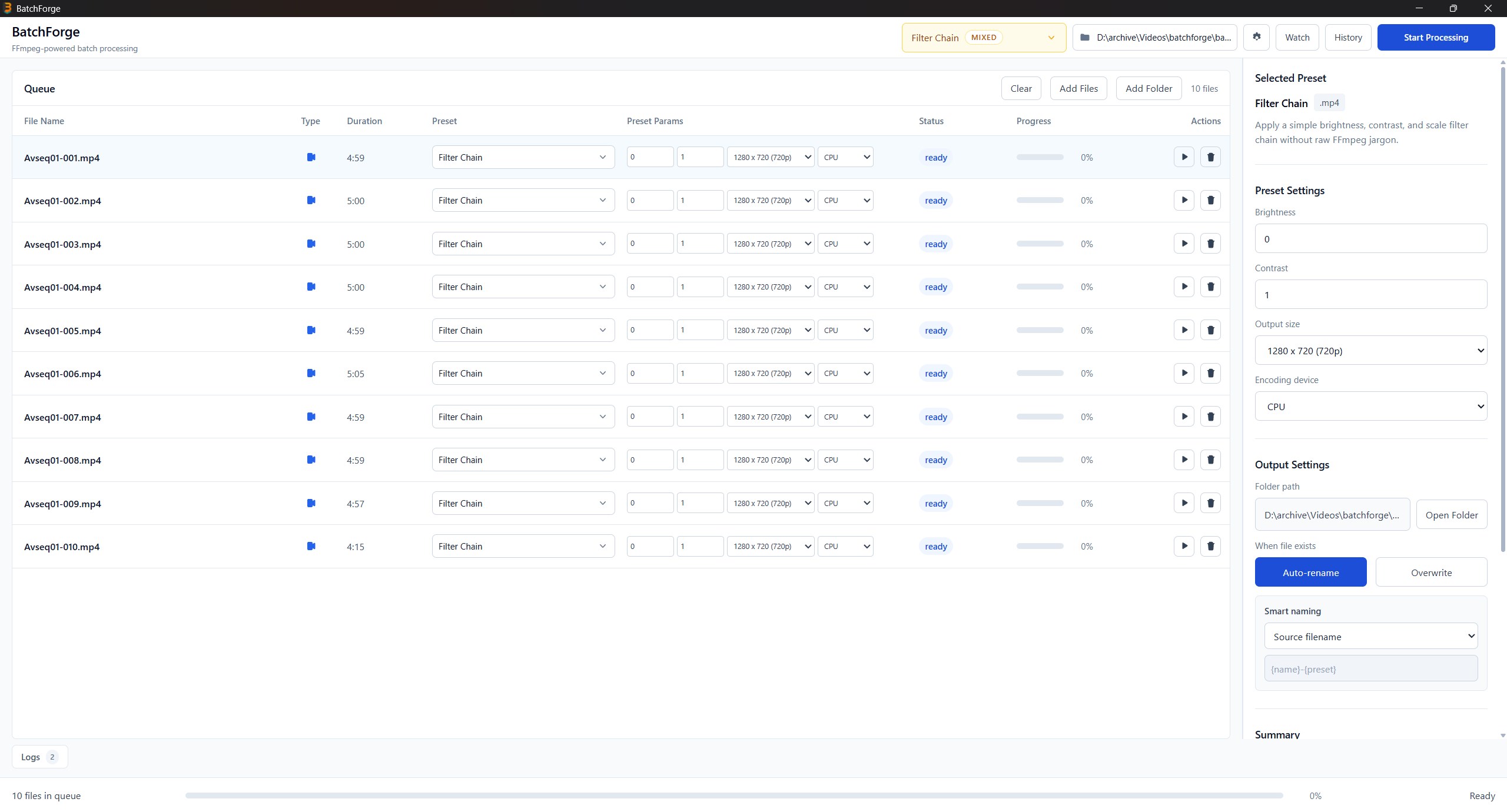Viewport: 1507px width, 812px height.
Task: Focus the Brightness field in Preset Settings
Action: point(1371,238)
